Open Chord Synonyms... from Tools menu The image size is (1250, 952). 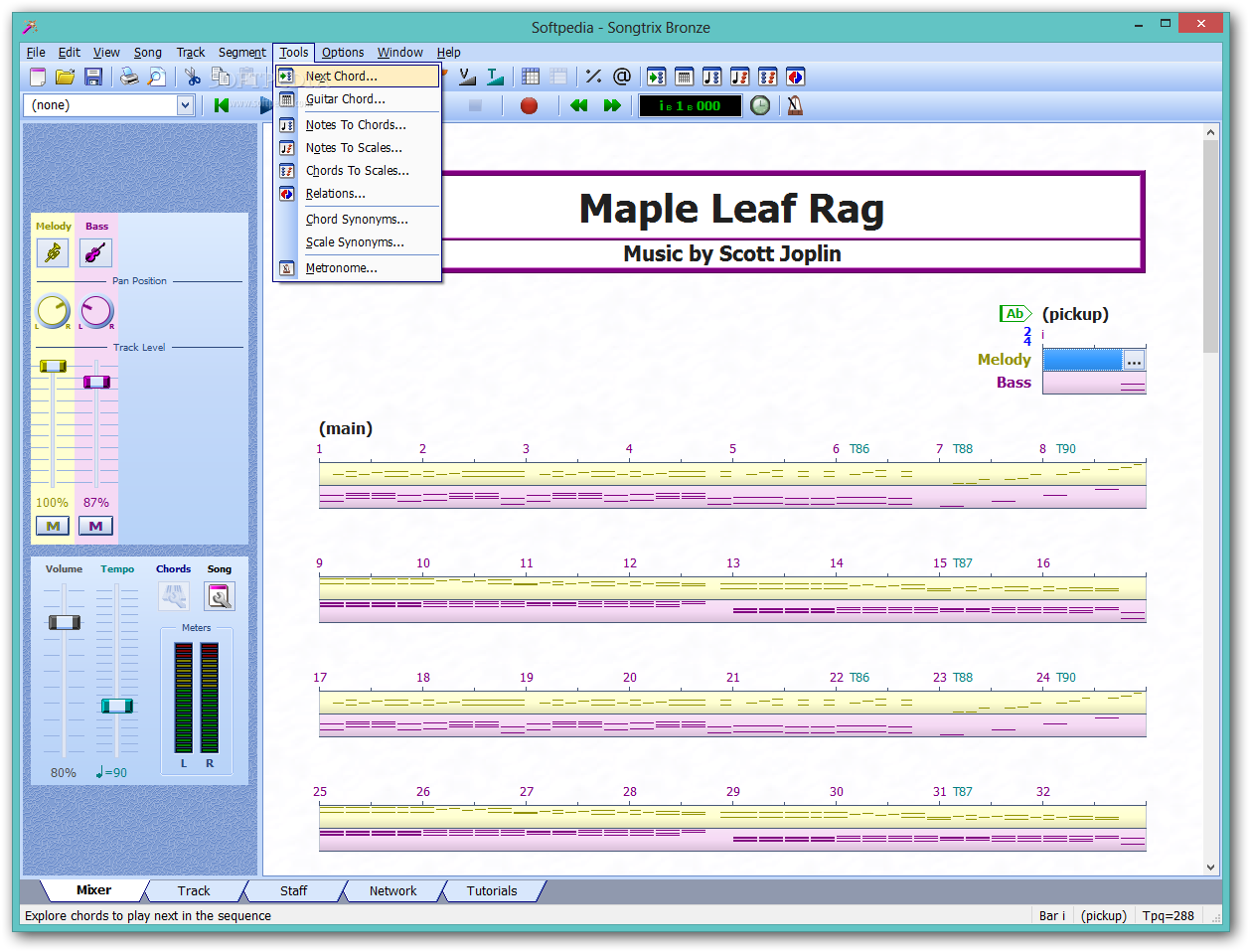(358, 220)
